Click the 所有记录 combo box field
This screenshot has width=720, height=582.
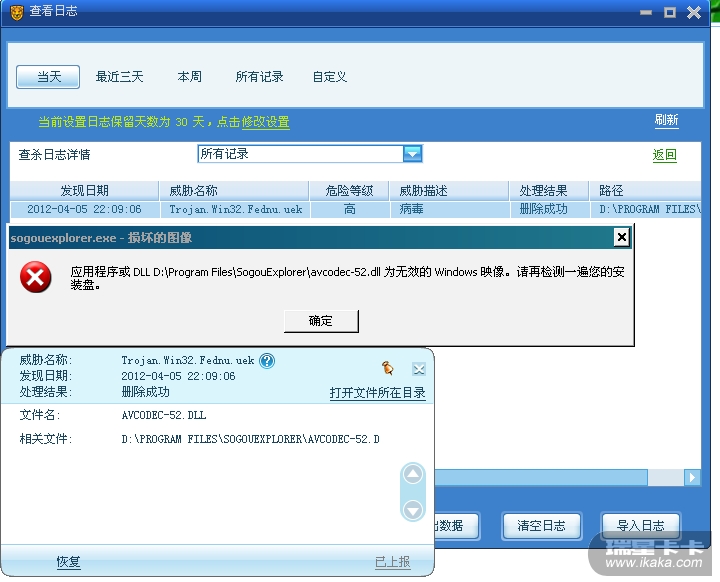(x=310, y=154)
